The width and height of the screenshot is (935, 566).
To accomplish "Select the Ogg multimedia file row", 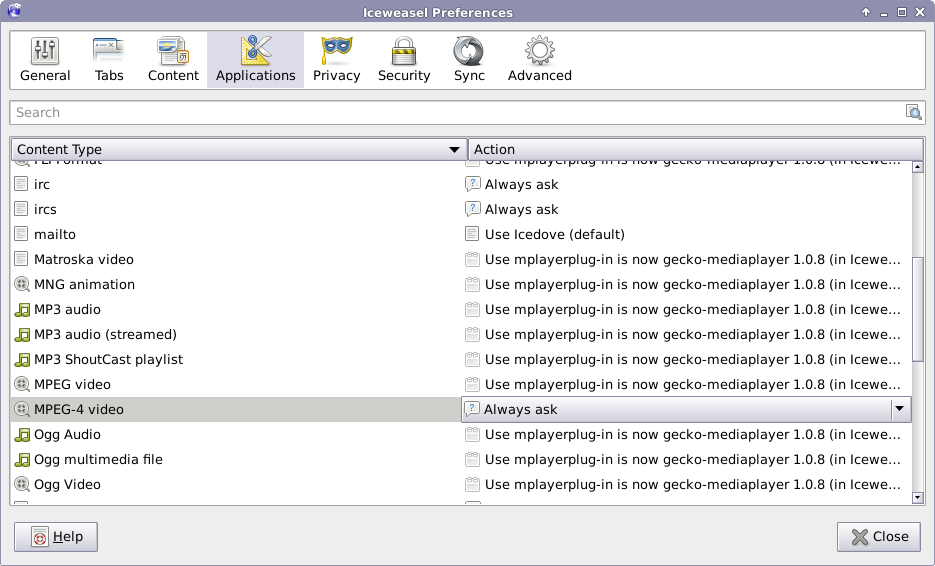I will [461, 460].
